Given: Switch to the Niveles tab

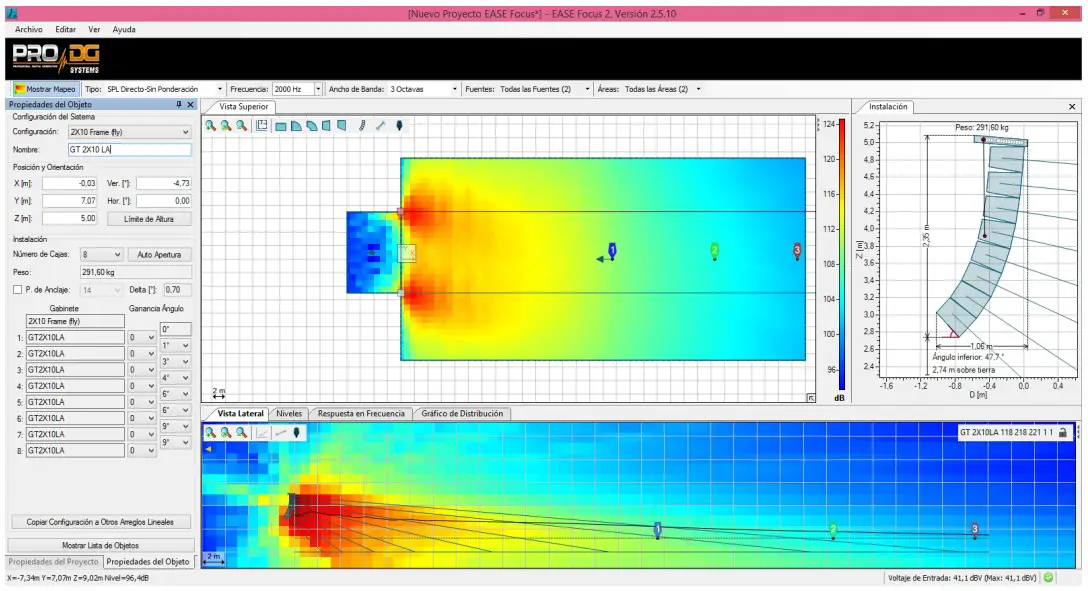Looking at the screenshot, I should (x=289, y=413).
